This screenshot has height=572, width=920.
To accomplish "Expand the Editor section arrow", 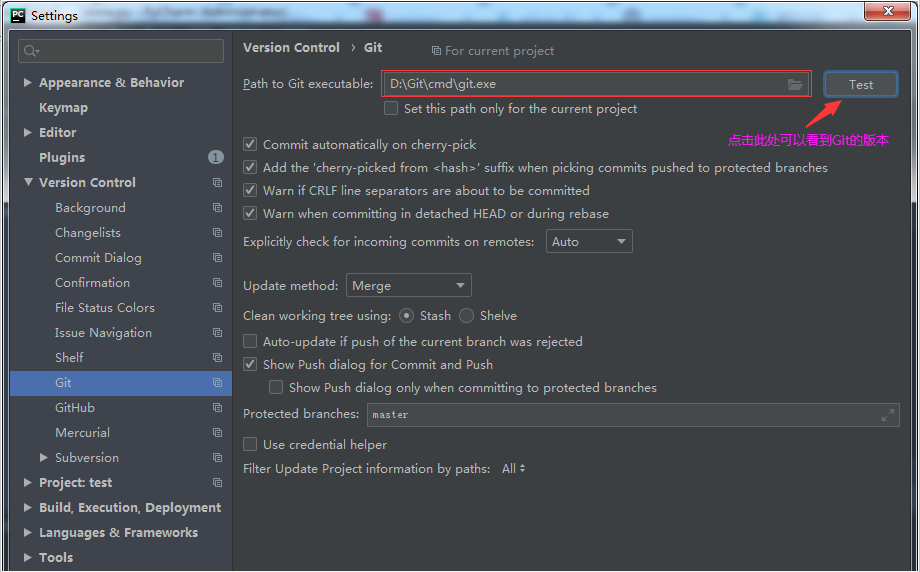I will click(x=28, y=133).
